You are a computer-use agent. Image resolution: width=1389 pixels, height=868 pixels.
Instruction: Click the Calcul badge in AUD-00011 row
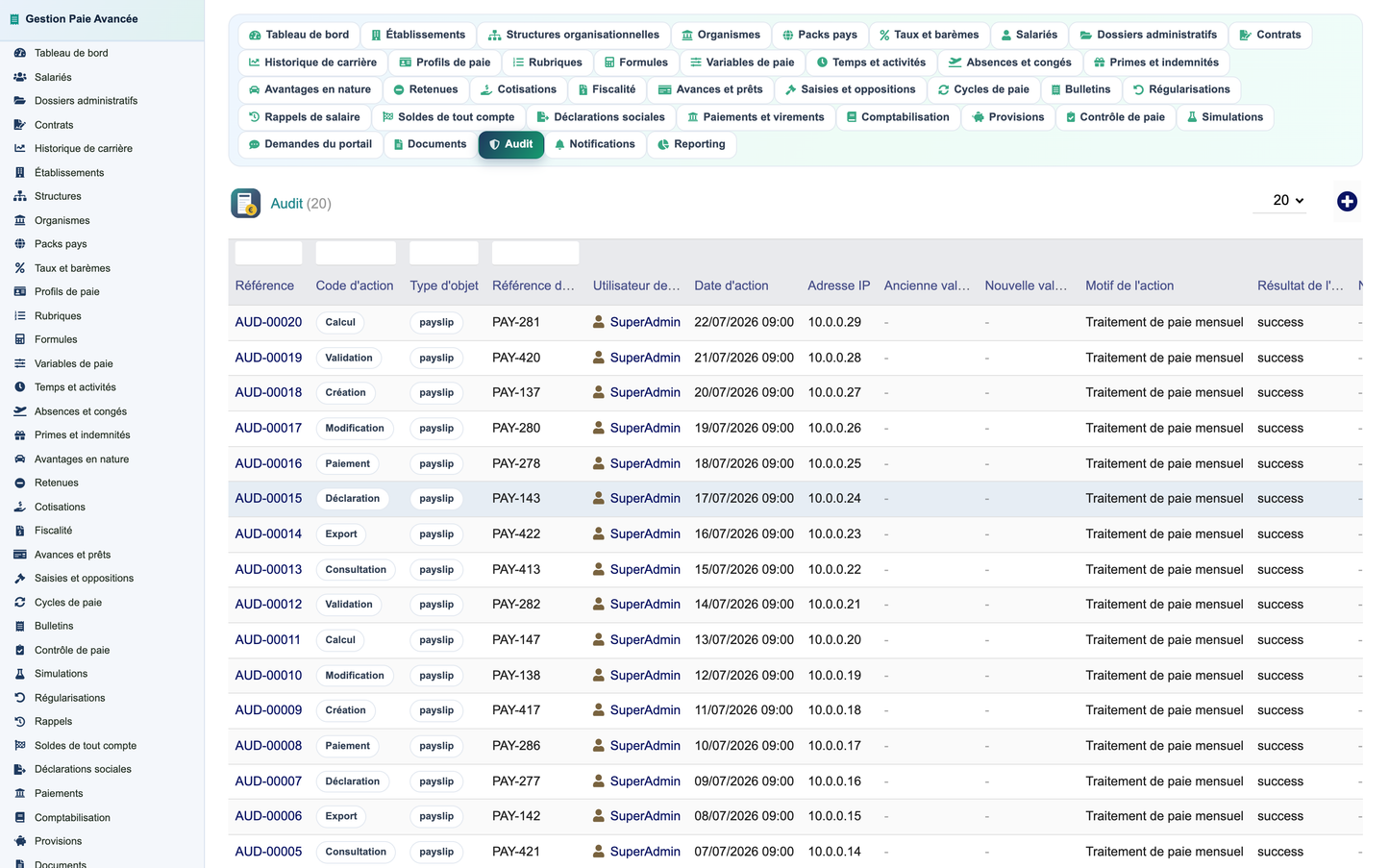(x=340, y=640)
